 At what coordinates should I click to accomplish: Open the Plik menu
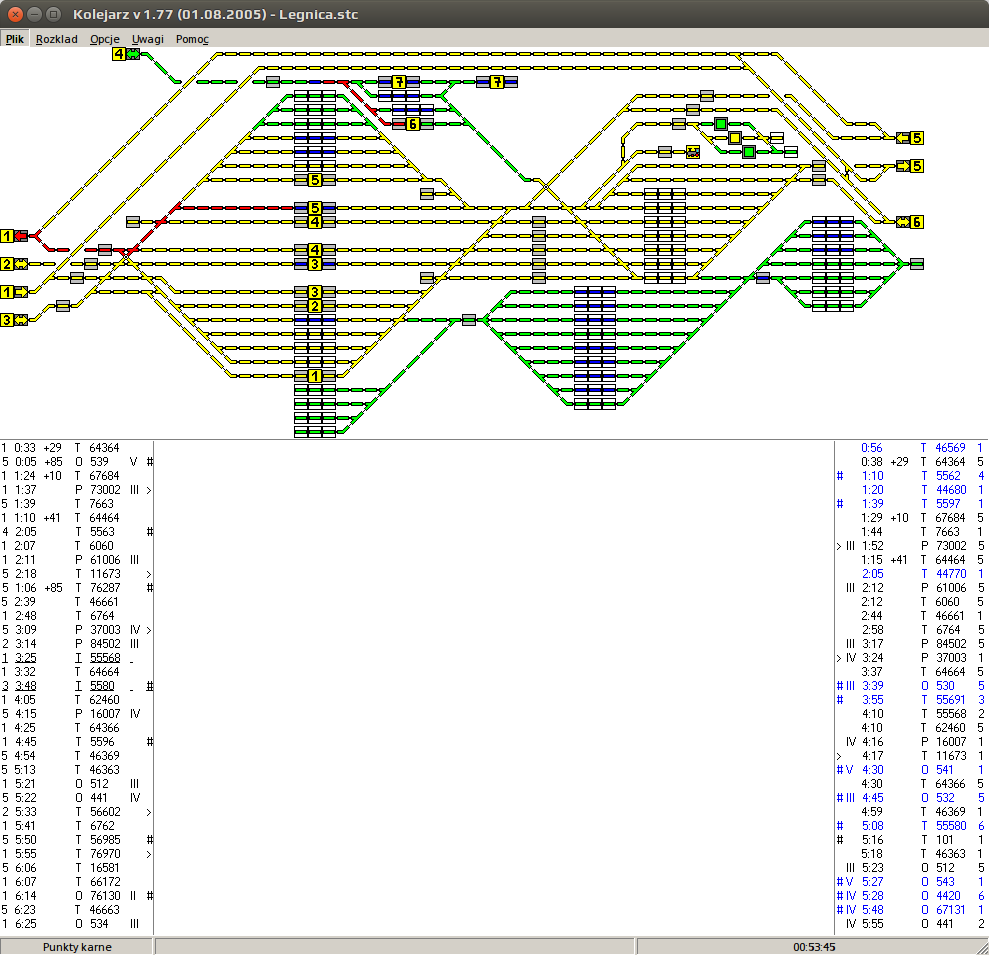pos(15,39)
